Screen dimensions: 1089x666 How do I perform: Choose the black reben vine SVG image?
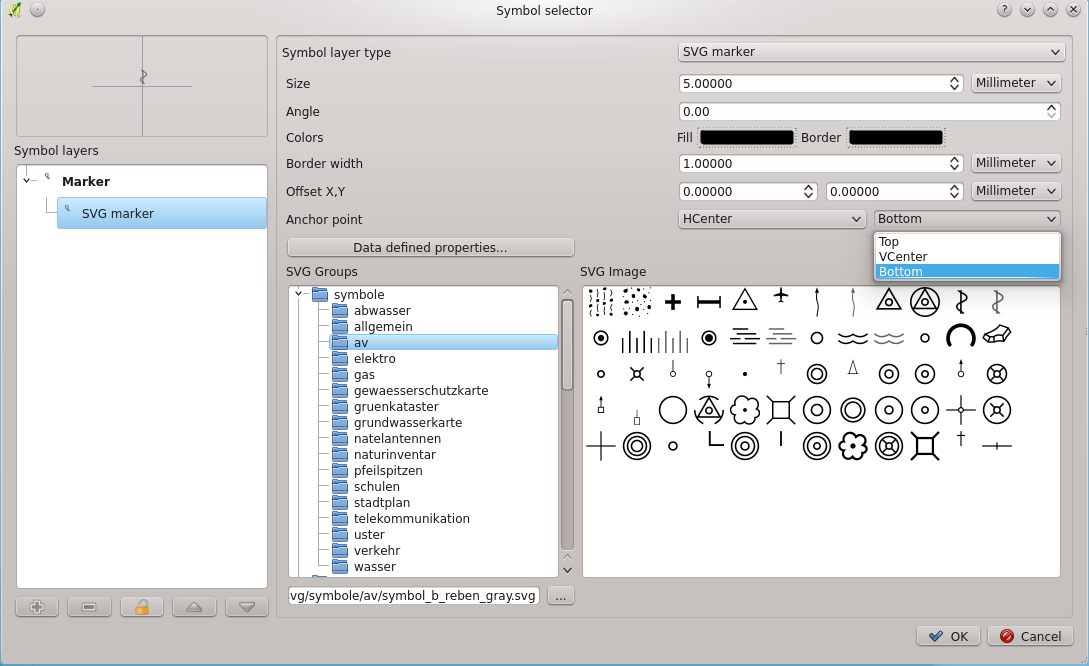click(961, 302)
